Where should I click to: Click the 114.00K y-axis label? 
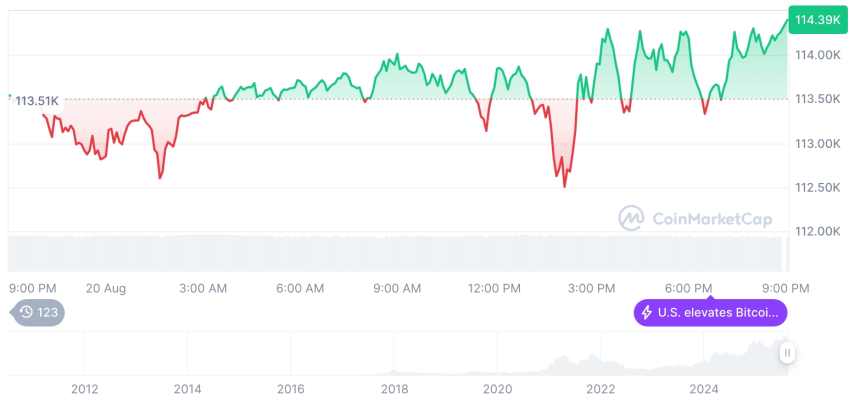816,55
